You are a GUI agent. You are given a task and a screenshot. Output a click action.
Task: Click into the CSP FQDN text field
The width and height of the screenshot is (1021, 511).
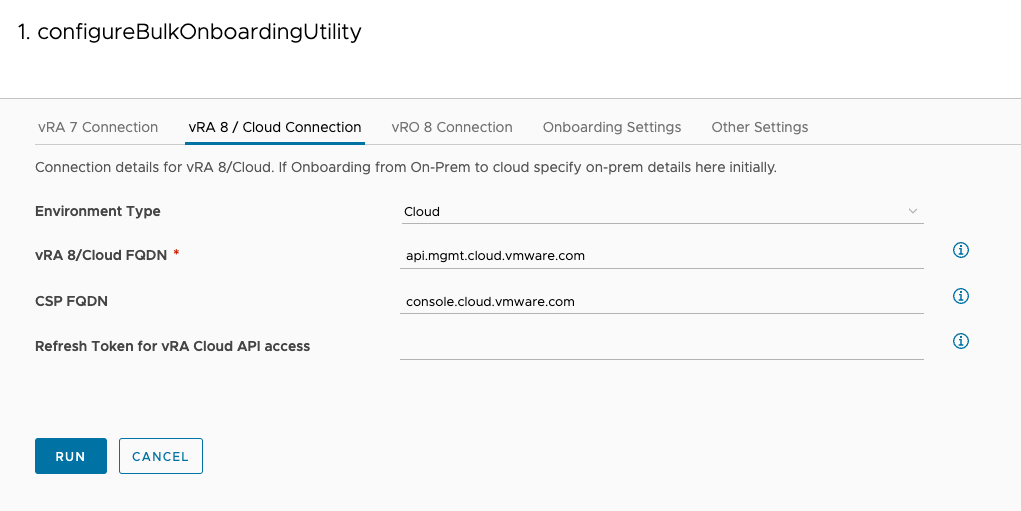click(x=660, y=301)
